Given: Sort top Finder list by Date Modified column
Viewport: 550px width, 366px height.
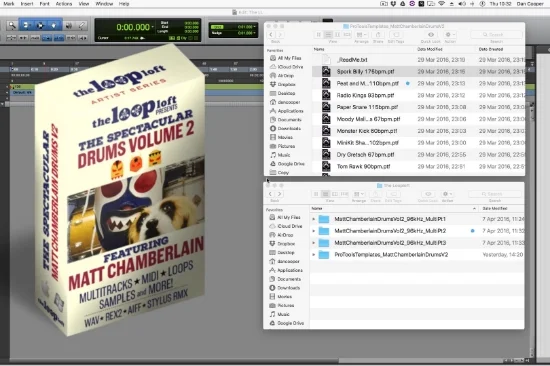Looking at the screenshot, I should click(x=444, y=49).
